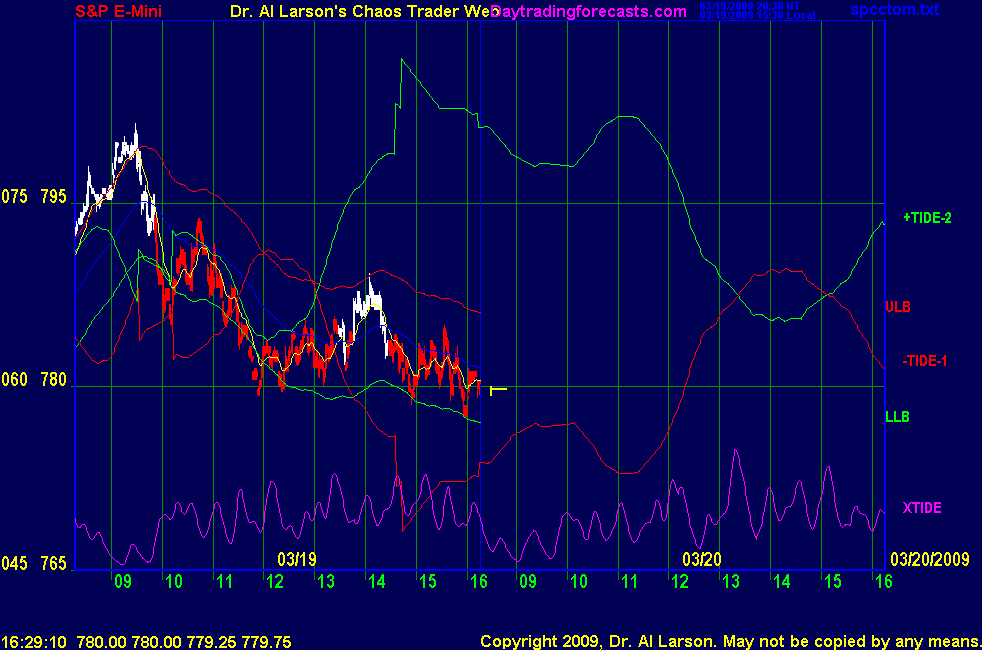The height and width of the screenshot is (650, 982).
Task: Select the green LLB legend label
Action: point(897,416)
